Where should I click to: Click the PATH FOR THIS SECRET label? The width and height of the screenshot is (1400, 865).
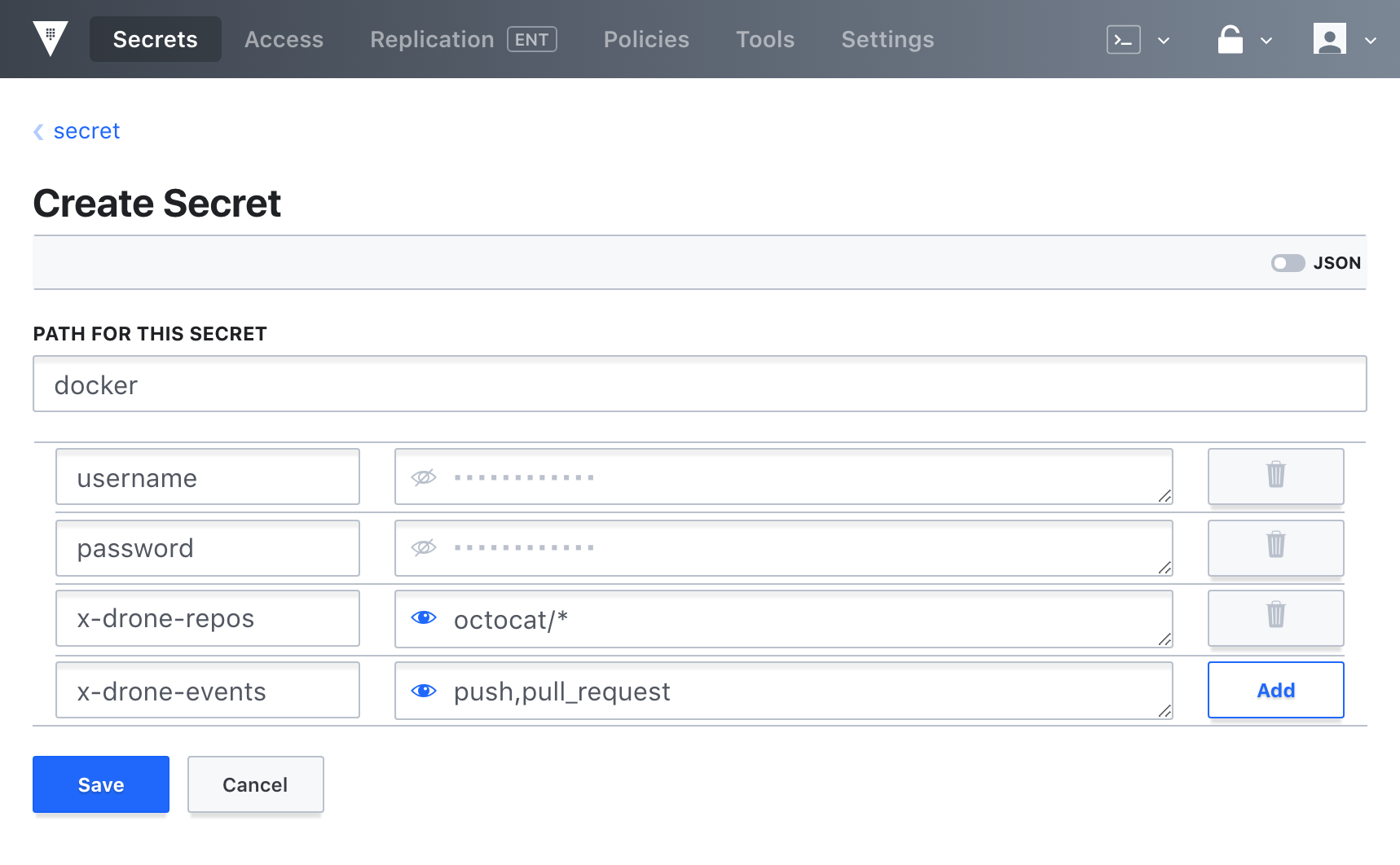click(x=150, y=334)
